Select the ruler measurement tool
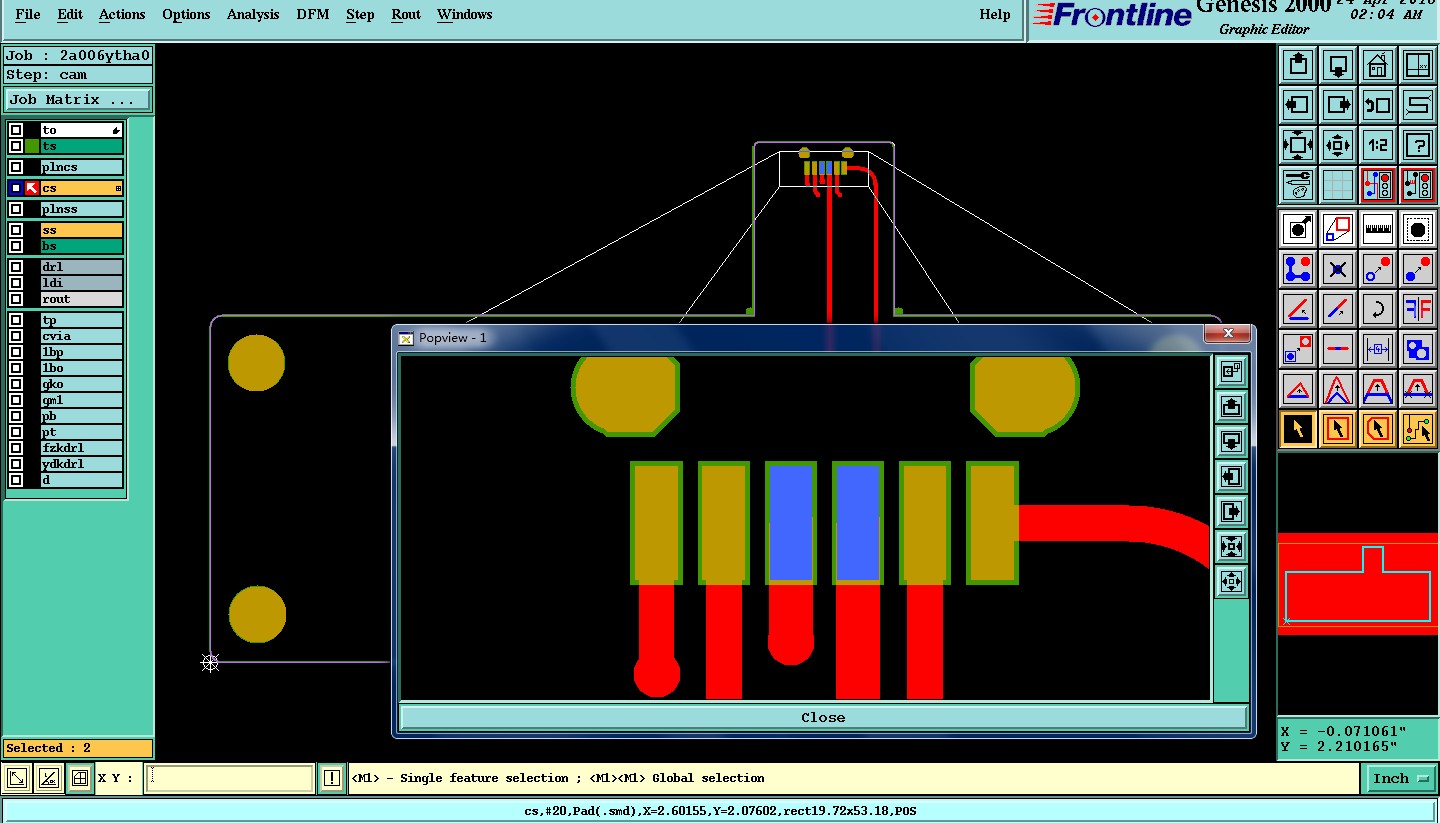The image size is (1440, 823). 1378,229
